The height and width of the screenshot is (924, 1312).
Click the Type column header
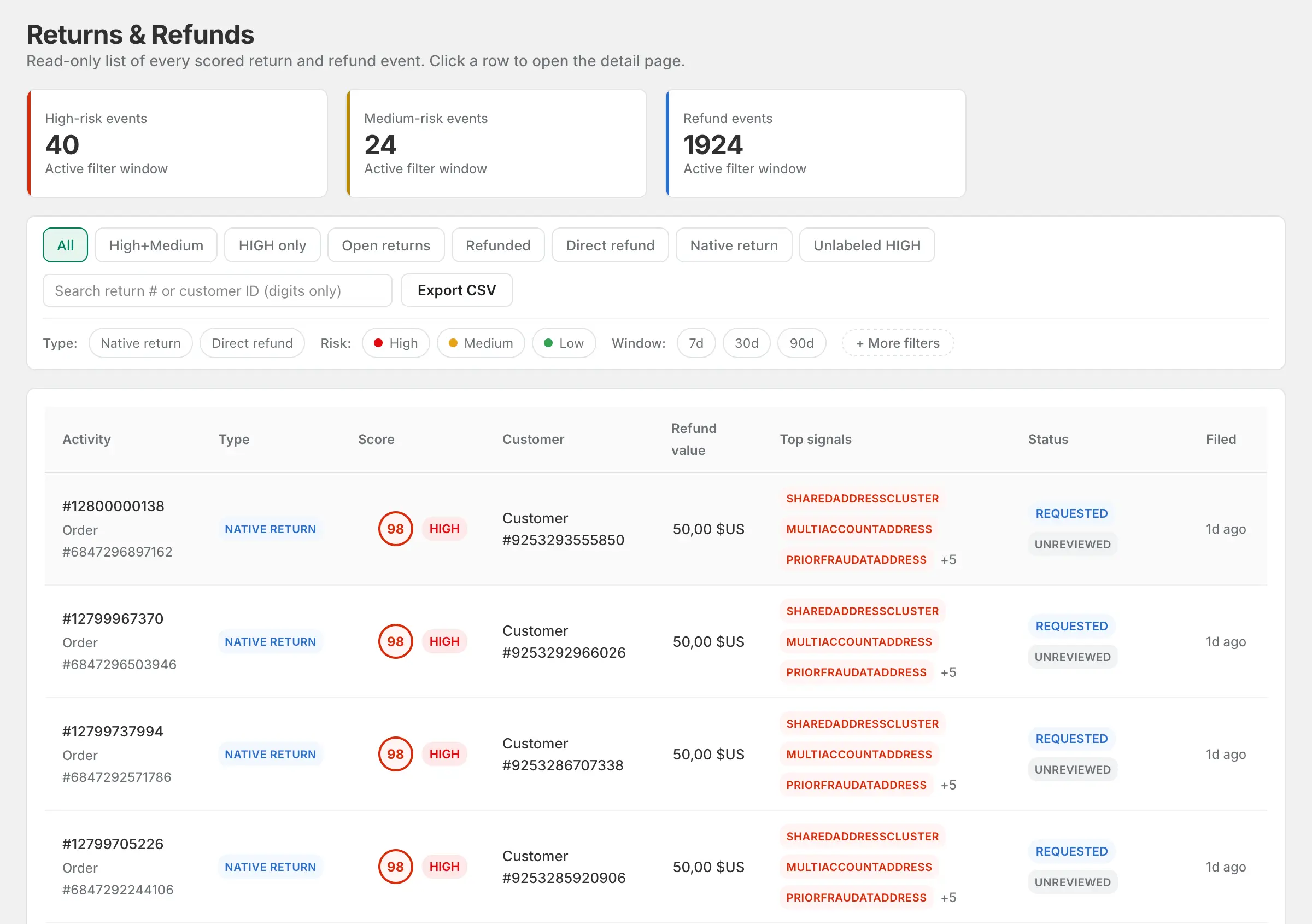pos(234,439)
